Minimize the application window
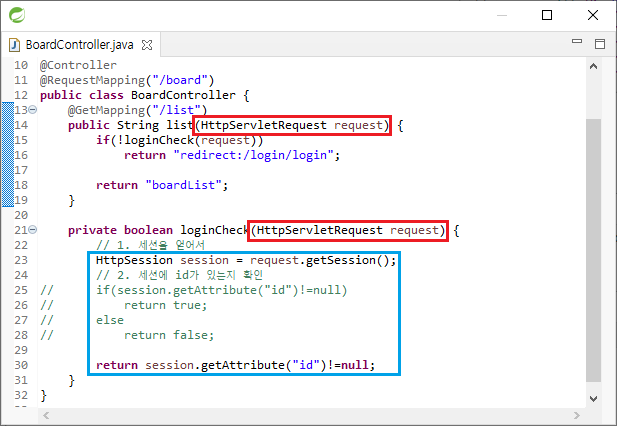Viewport: 617px width, 426px height. 502,15
